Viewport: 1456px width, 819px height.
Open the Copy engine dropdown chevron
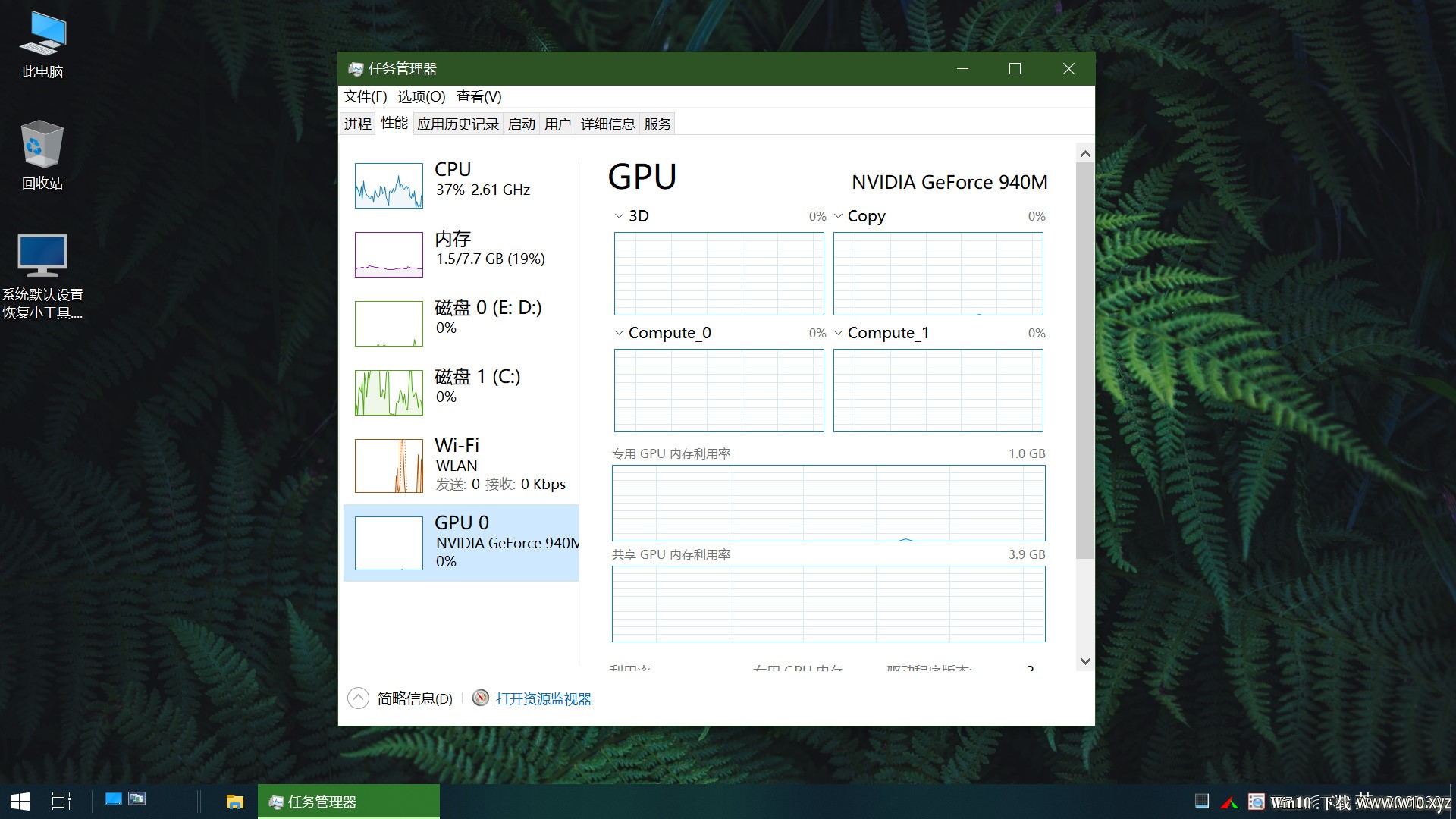[838, 216]
